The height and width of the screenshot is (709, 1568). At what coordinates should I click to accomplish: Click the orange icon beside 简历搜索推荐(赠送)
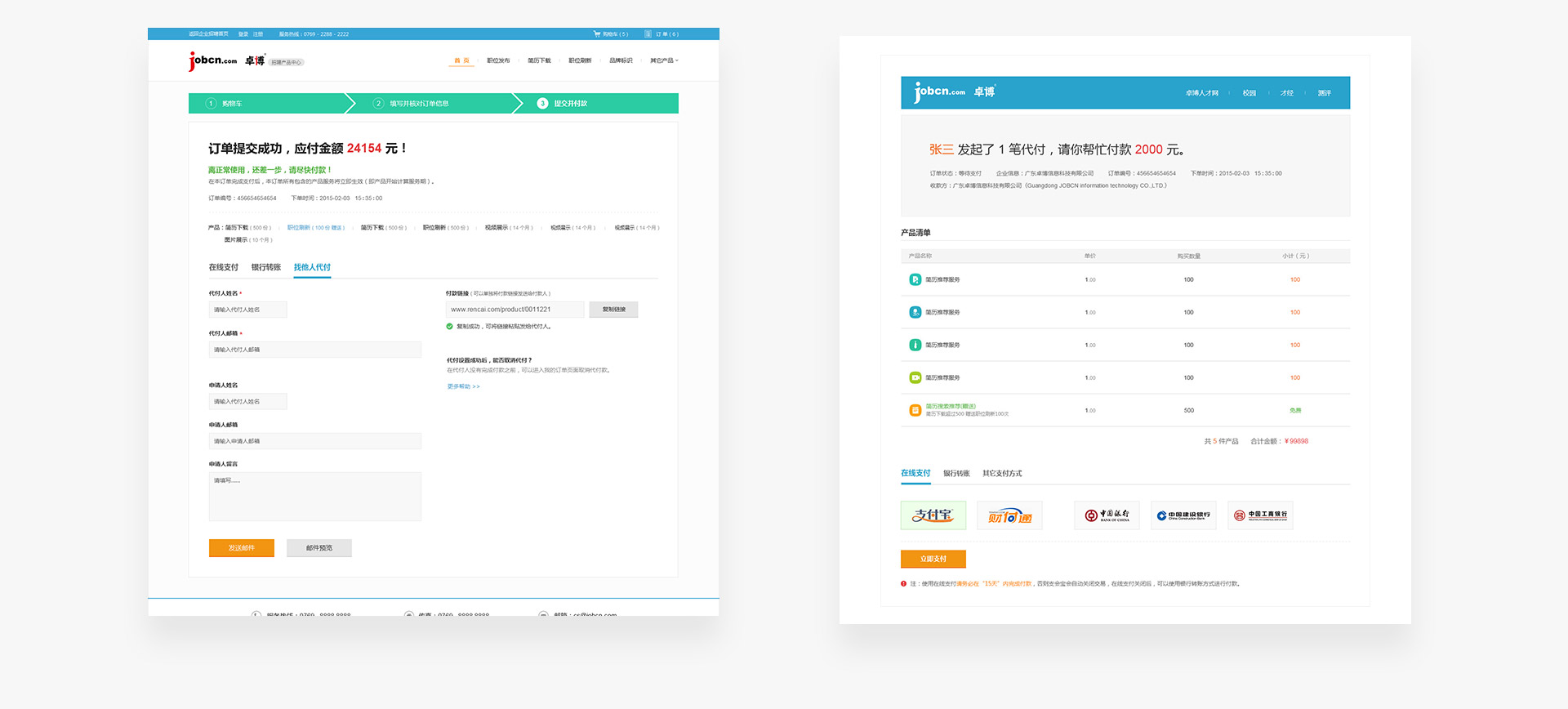pyautogui.click(x=915, y=410)
